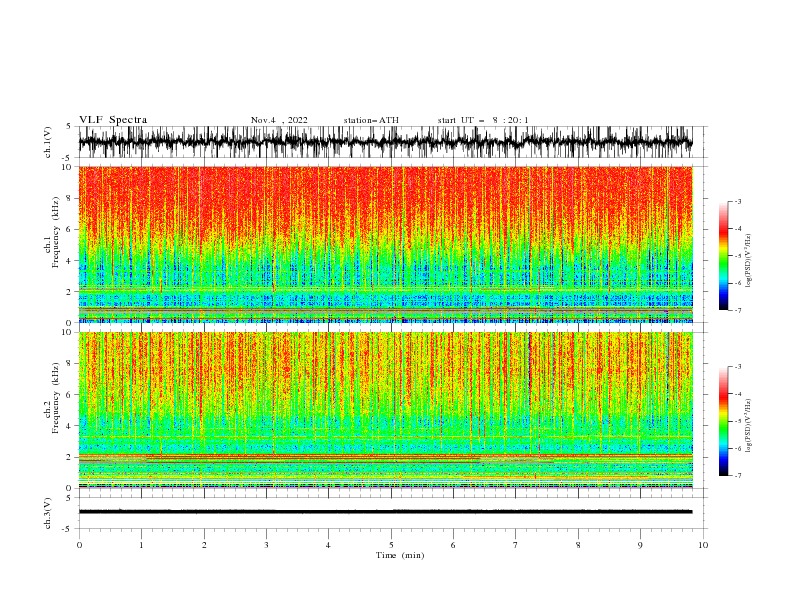Click the ch.3 voltage waveform plot
Image resolution: width=792 pixels, height=612 pixels.
pyautogui.click(x=385, y=513)
